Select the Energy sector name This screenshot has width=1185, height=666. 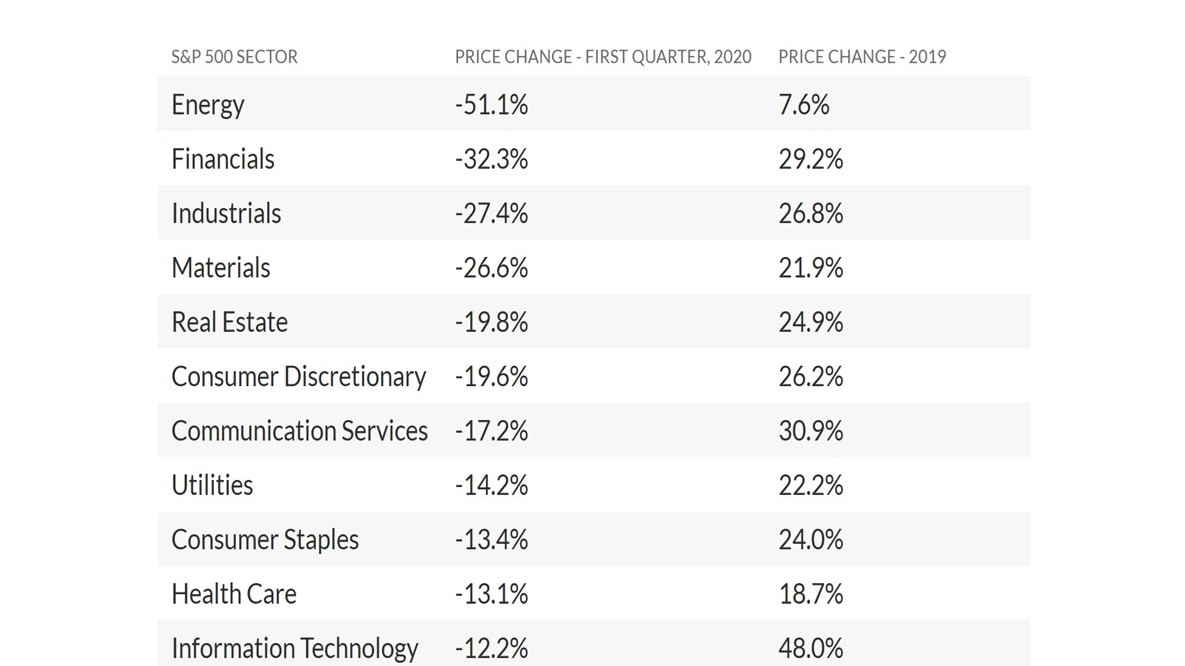208,105
